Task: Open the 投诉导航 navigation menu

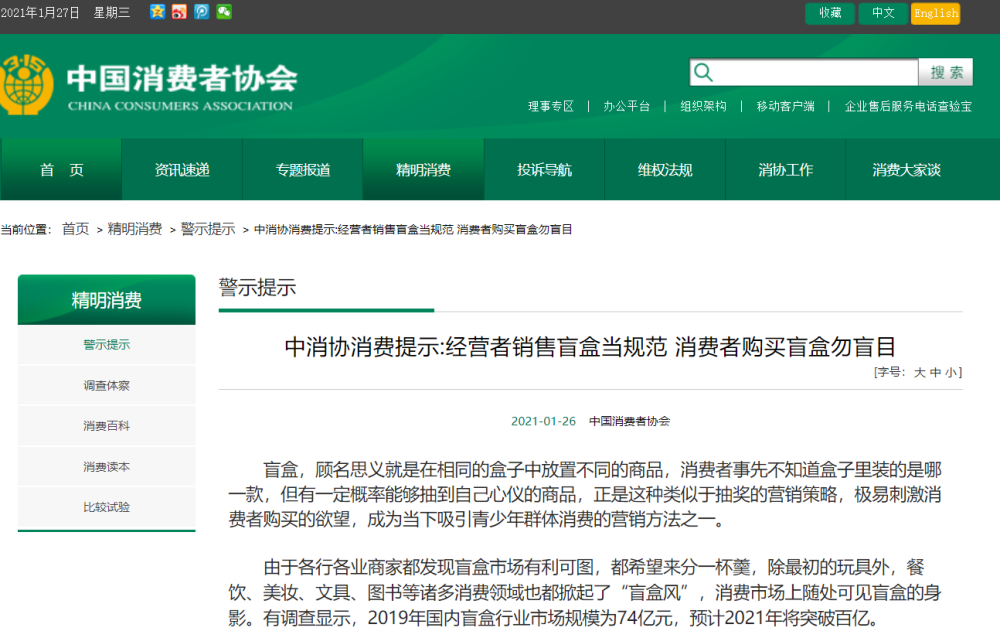Action: pyautogui.click(x=544, y=169)
